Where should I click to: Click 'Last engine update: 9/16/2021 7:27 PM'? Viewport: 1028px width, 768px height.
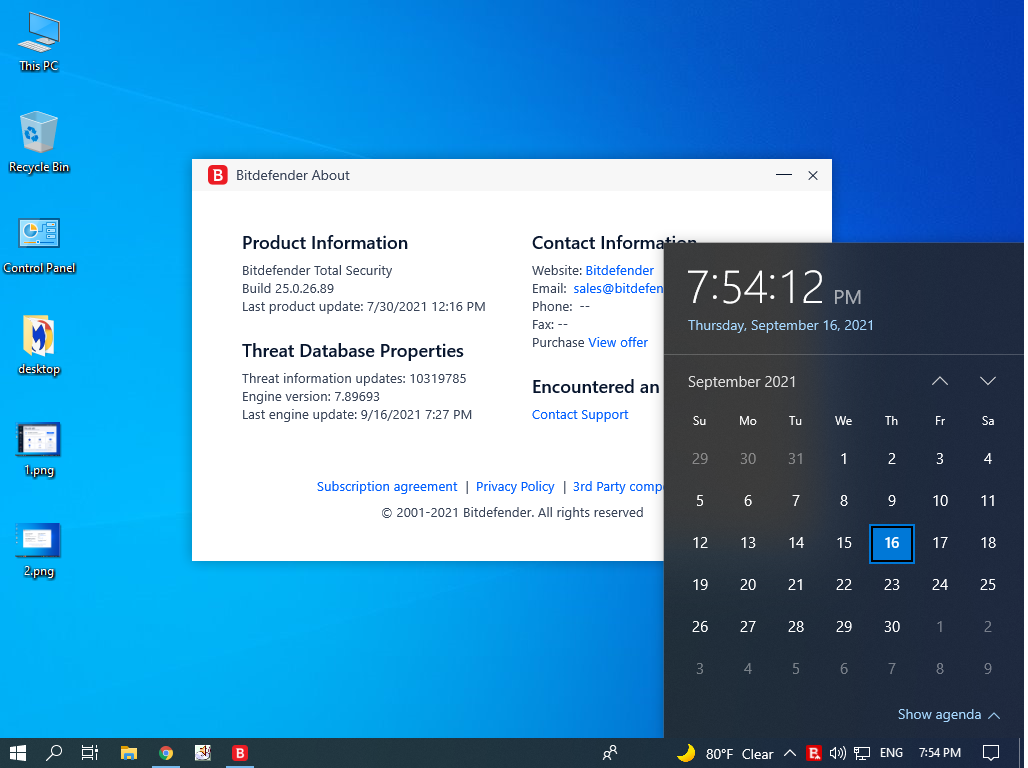tap(357, 414)
